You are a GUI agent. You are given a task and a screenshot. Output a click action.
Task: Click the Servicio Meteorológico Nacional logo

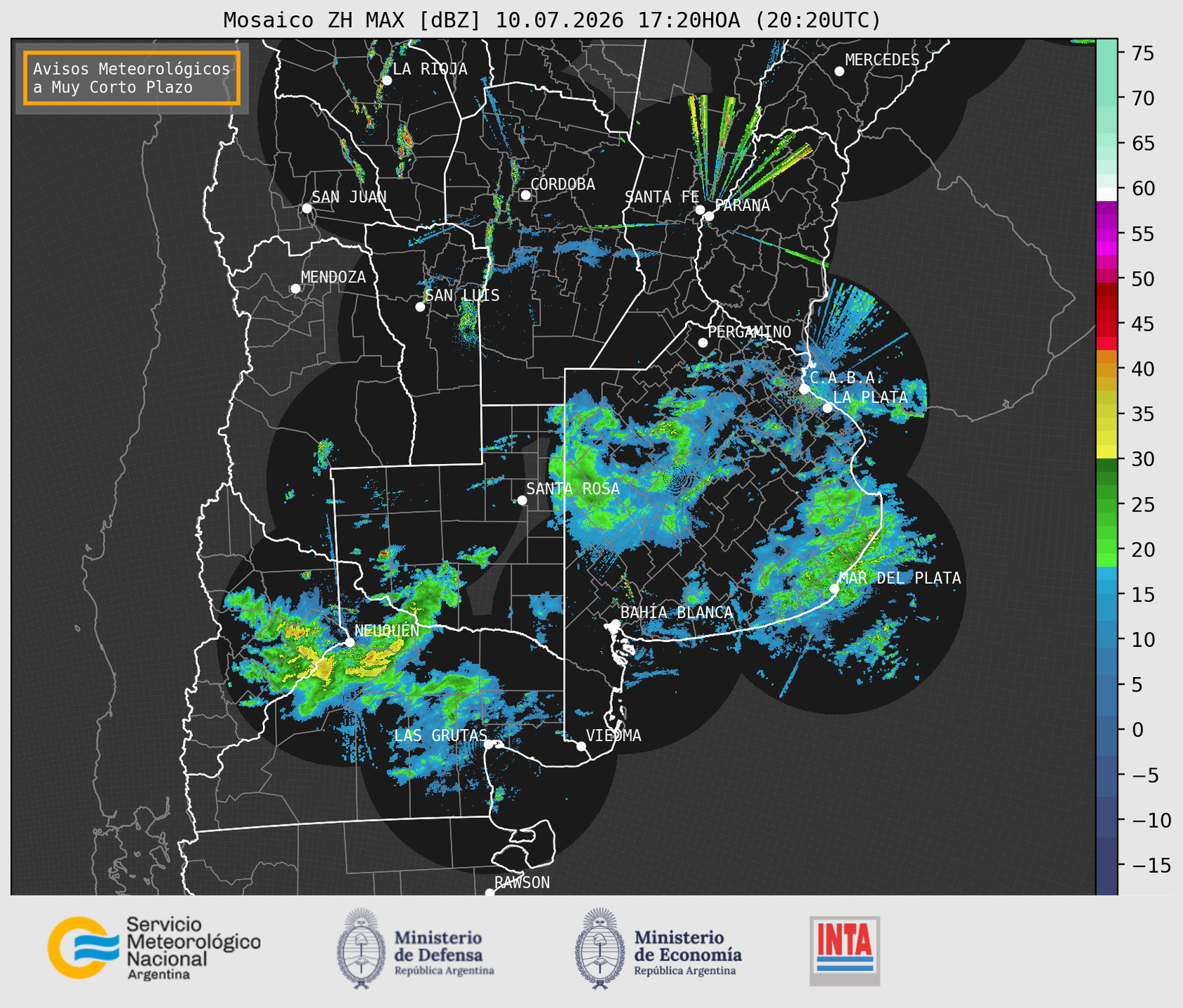pyautogui.click(x=154, y=948)
